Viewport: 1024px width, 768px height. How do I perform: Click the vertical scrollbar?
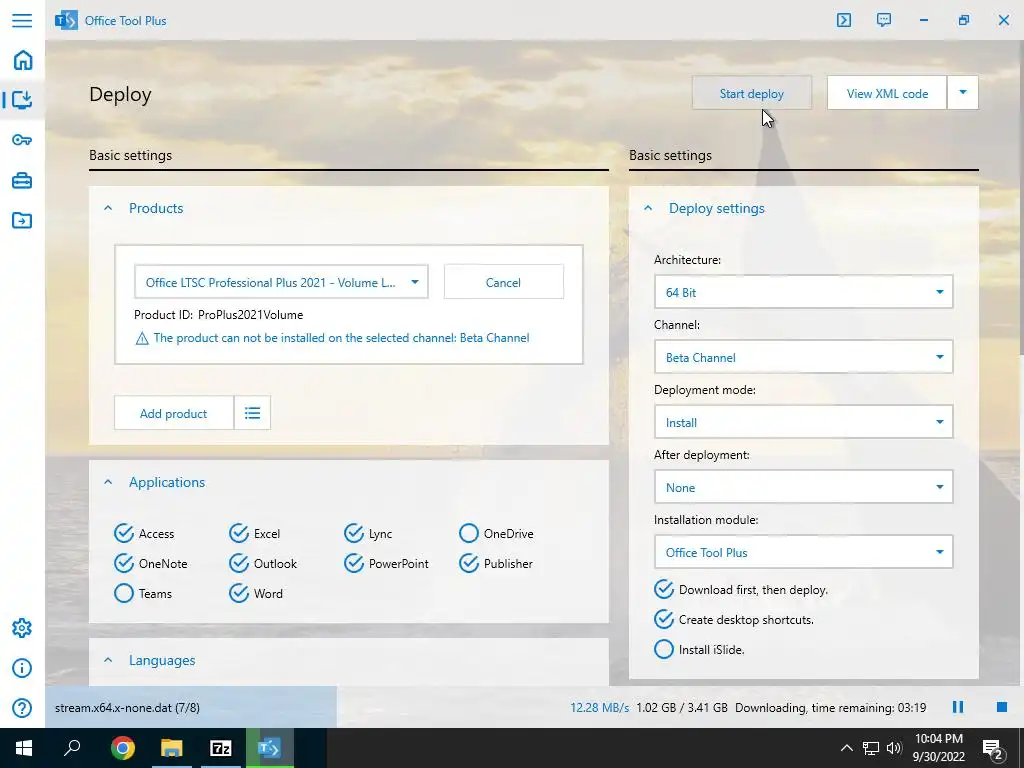pos(1021,196)
